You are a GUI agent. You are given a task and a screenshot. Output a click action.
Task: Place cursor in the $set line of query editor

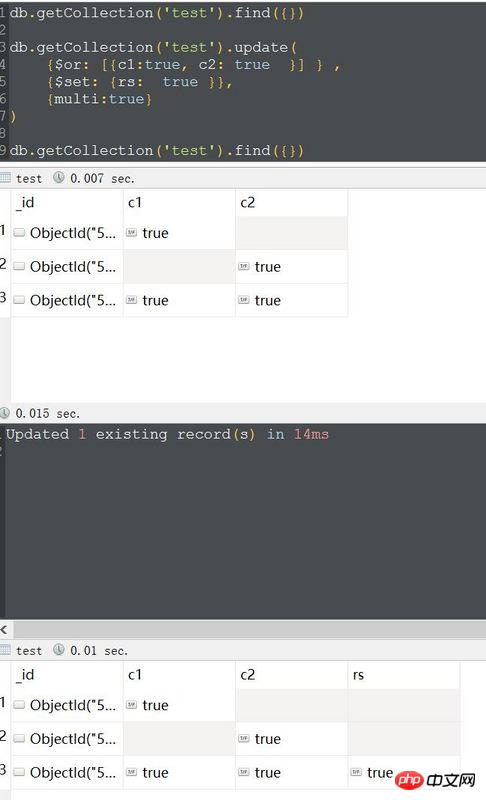pos(140,82)
